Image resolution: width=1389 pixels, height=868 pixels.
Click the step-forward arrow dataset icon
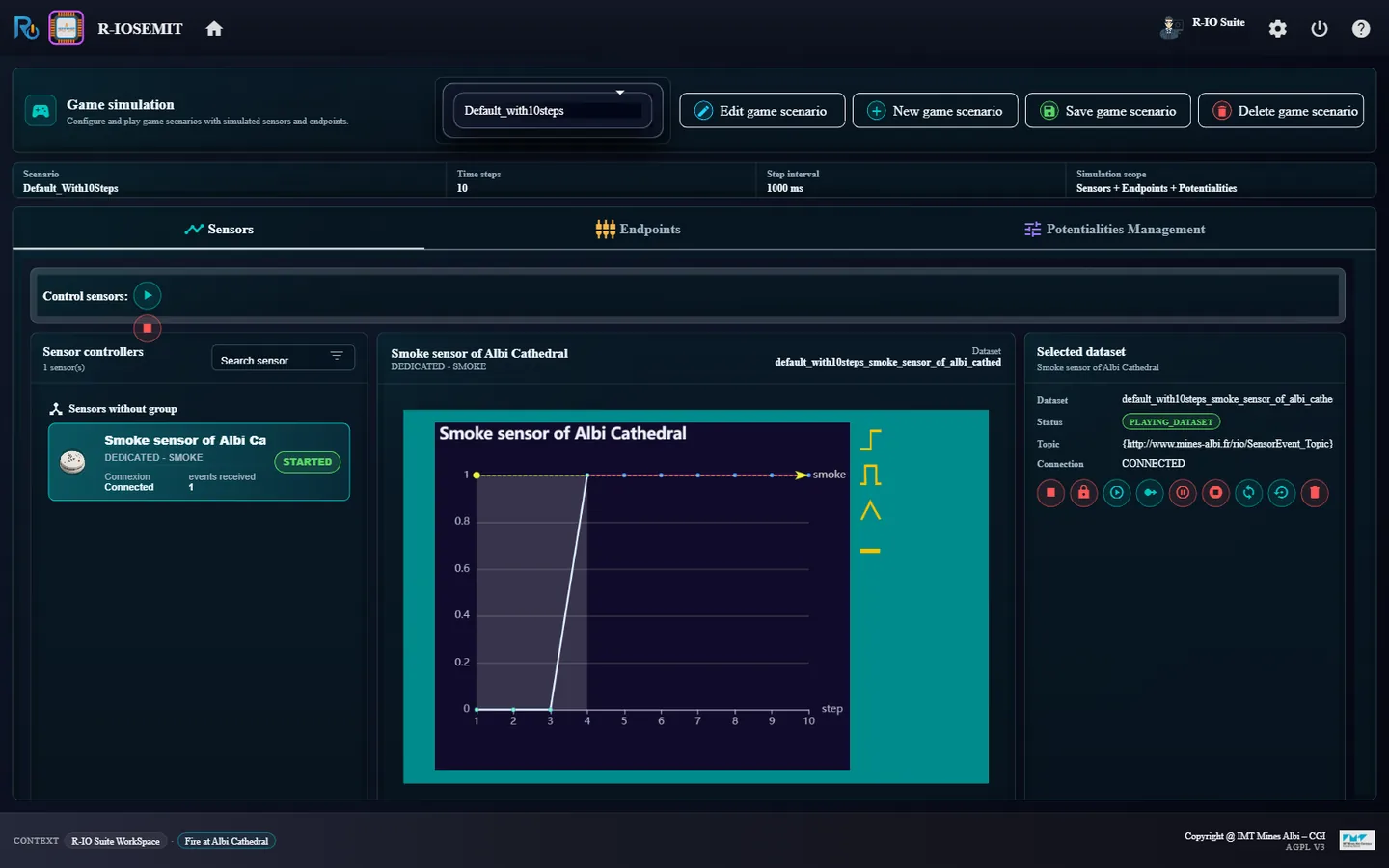point(1150,493)
